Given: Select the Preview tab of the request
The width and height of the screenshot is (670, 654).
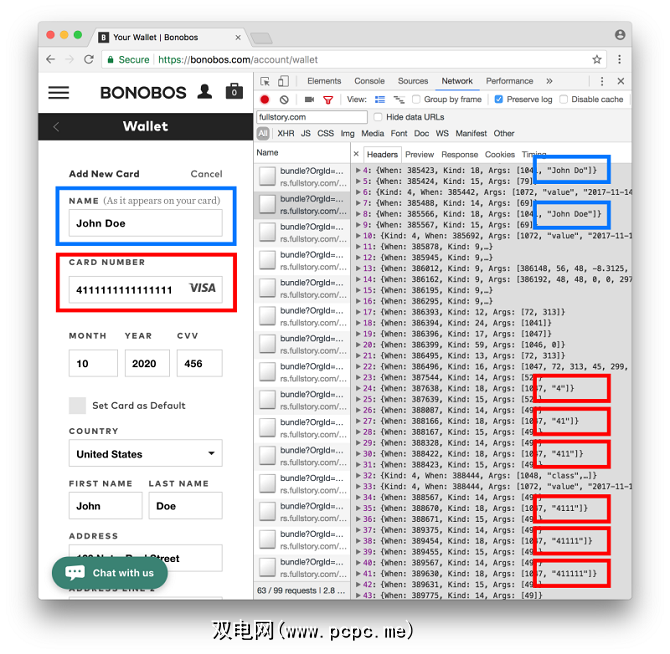Looking at the screenshot, I should 419,154.
